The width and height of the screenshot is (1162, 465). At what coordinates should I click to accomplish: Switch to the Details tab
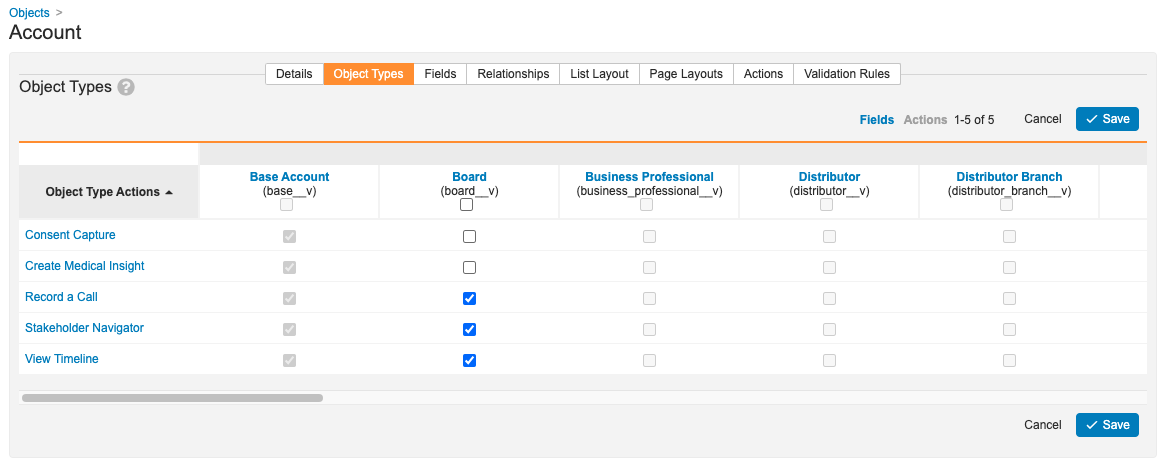point(294,74)
